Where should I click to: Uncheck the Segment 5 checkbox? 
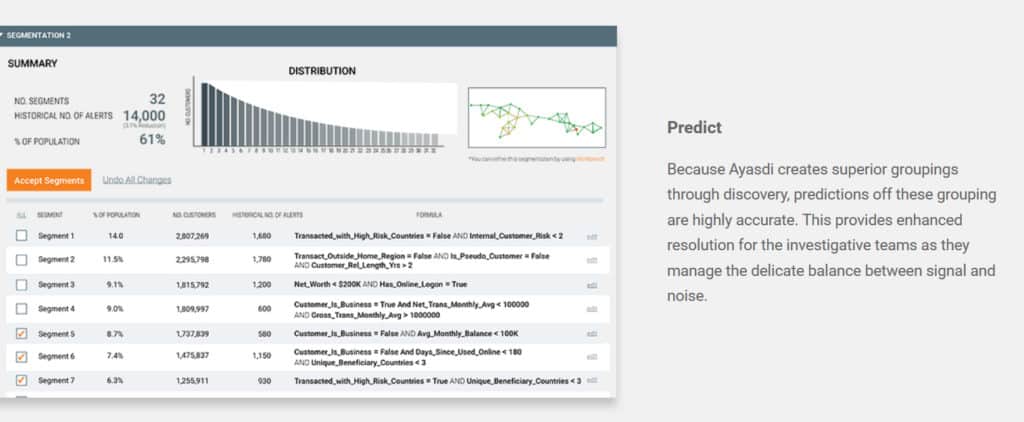click(22, 333)
